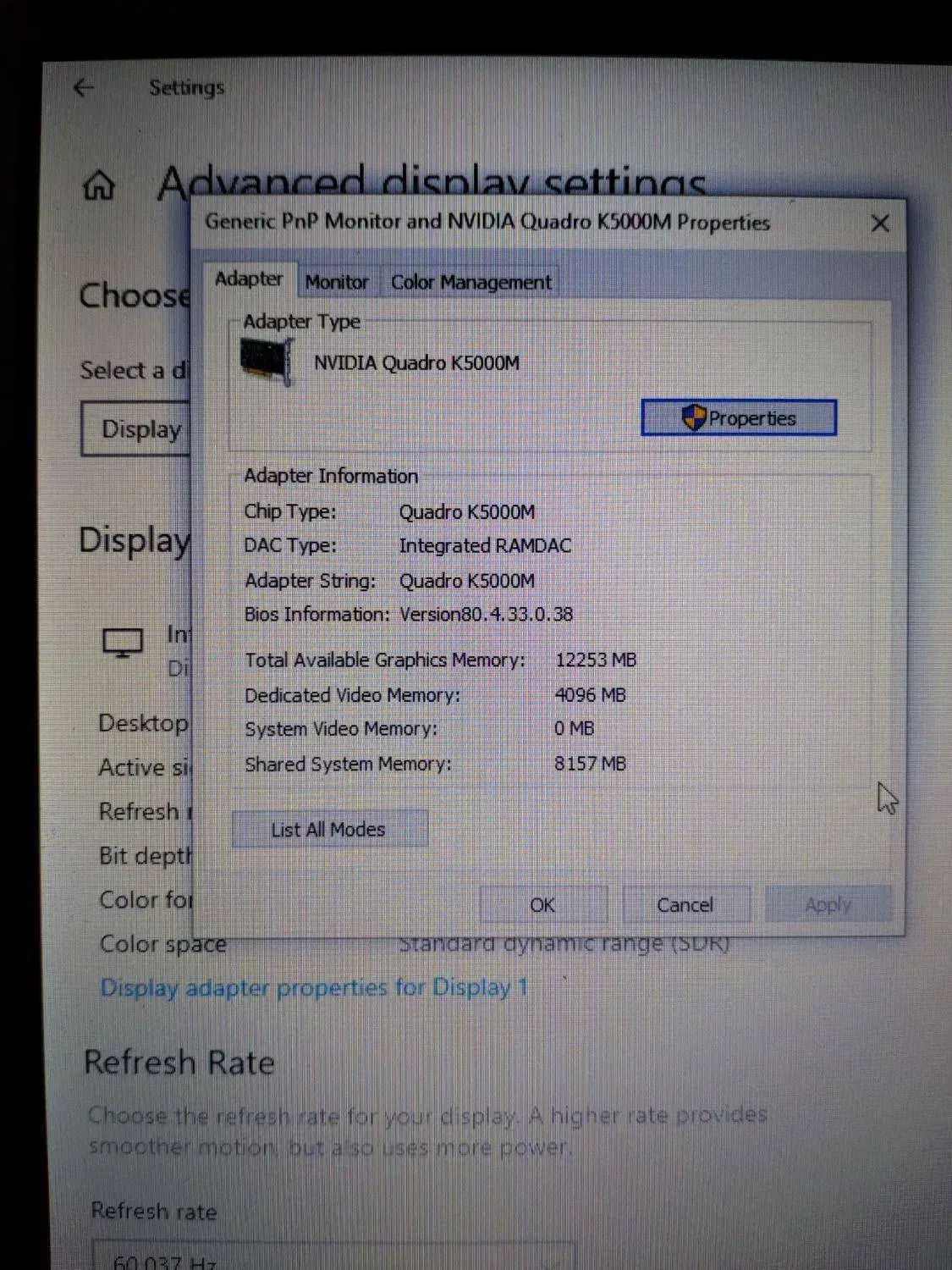Confirm the dialog with OK

(x=542, y=905)
